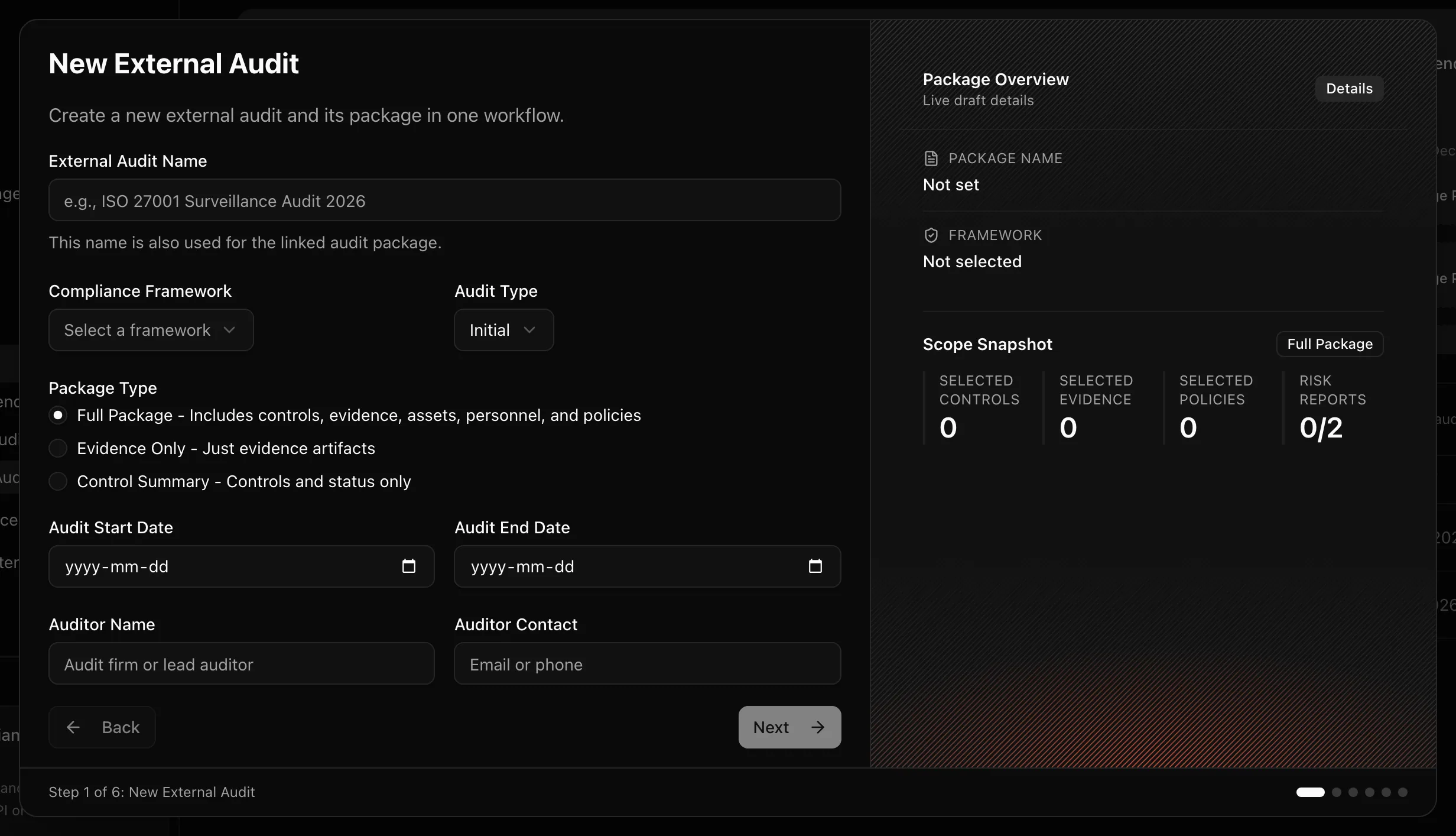Click the Not set package name value

pos(951,185)
